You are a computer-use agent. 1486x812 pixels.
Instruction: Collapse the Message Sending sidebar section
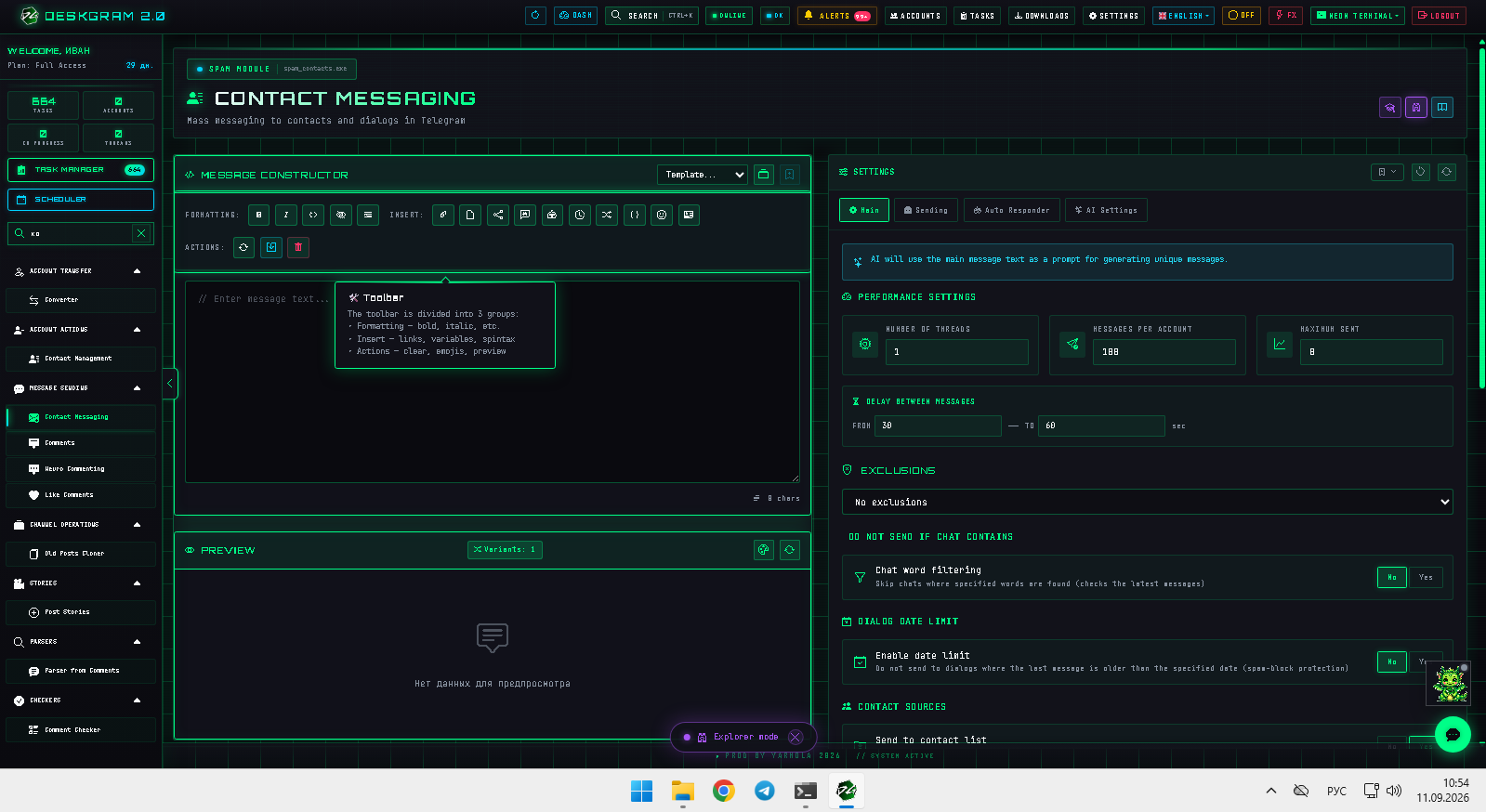click(x=80, y=388)
